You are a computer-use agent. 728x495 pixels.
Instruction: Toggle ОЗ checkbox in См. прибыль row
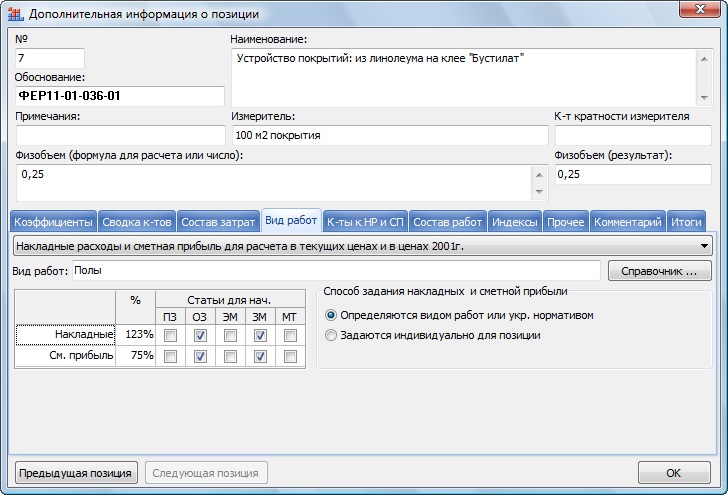(200, 356)
